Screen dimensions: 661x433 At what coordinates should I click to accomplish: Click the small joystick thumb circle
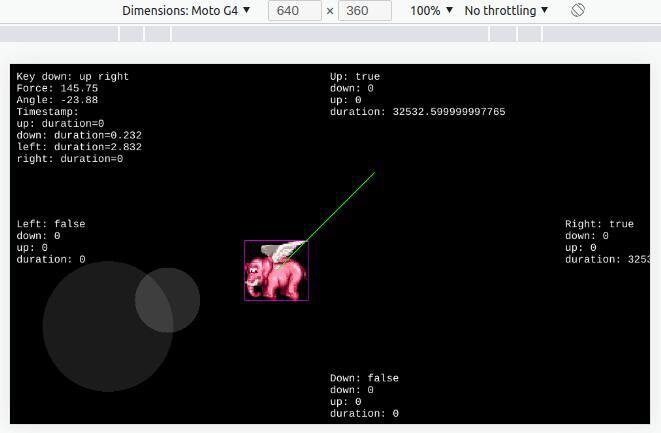pyautogui.click(x=167, y=300)
